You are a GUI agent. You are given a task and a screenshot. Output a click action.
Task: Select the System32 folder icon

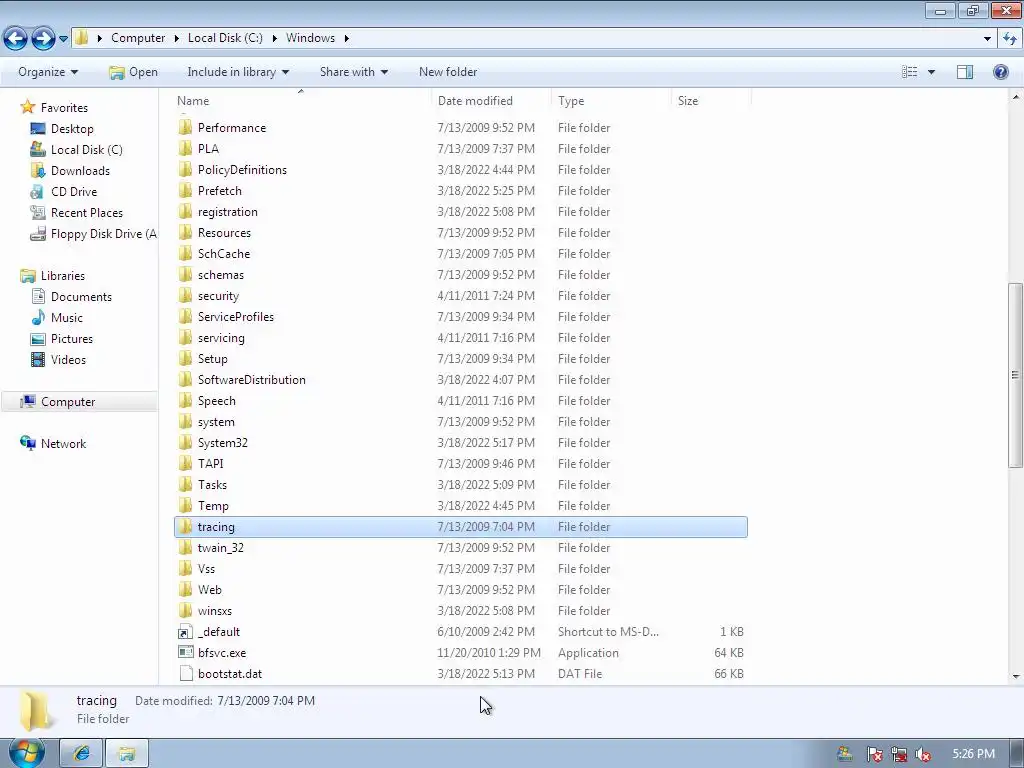pos(185,442)
